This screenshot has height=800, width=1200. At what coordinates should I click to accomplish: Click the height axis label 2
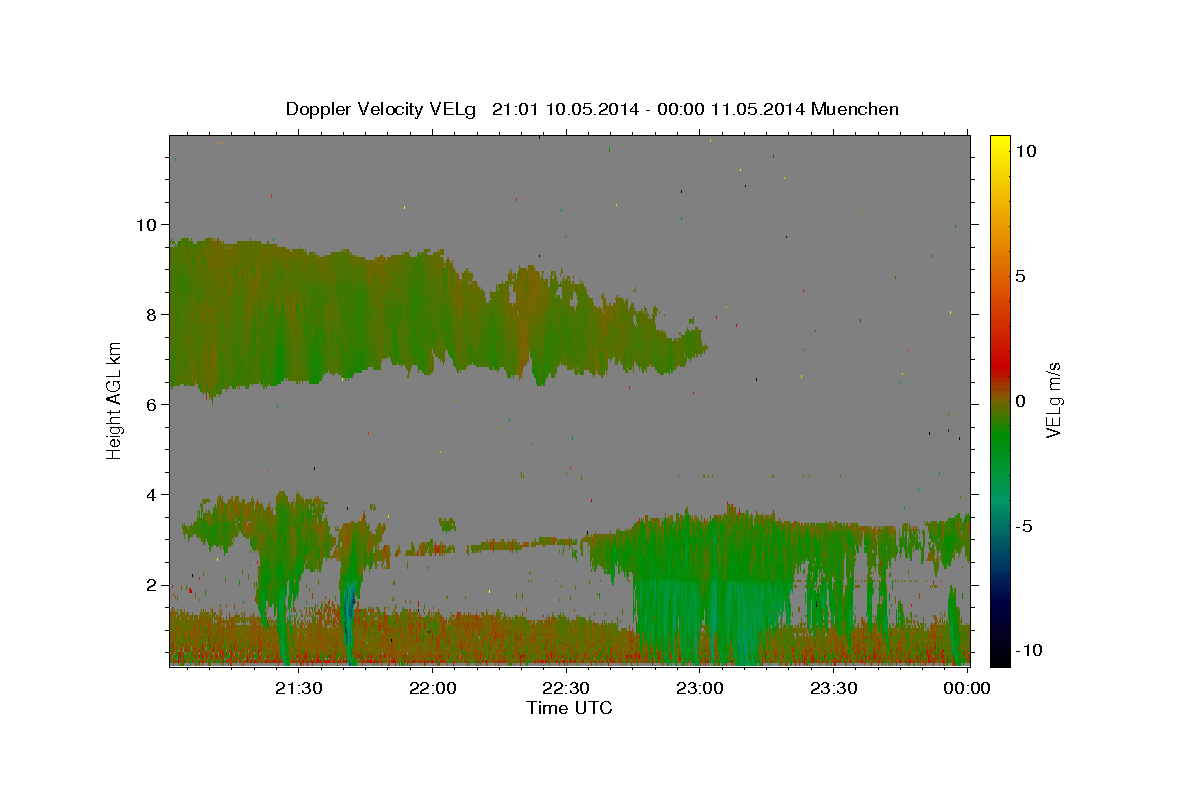coord(153,584)
